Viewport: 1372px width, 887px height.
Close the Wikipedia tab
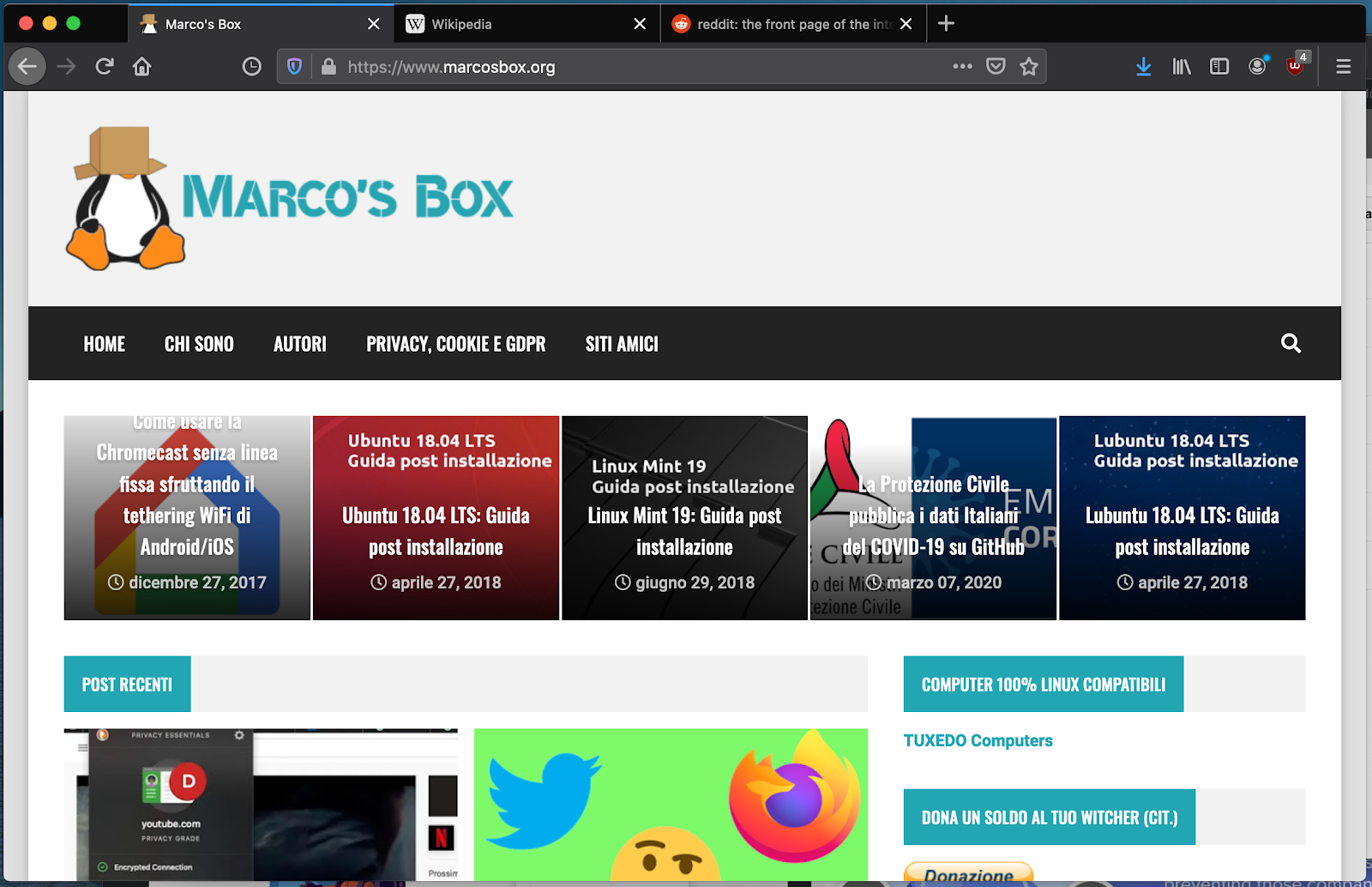(x=640, y=24)
